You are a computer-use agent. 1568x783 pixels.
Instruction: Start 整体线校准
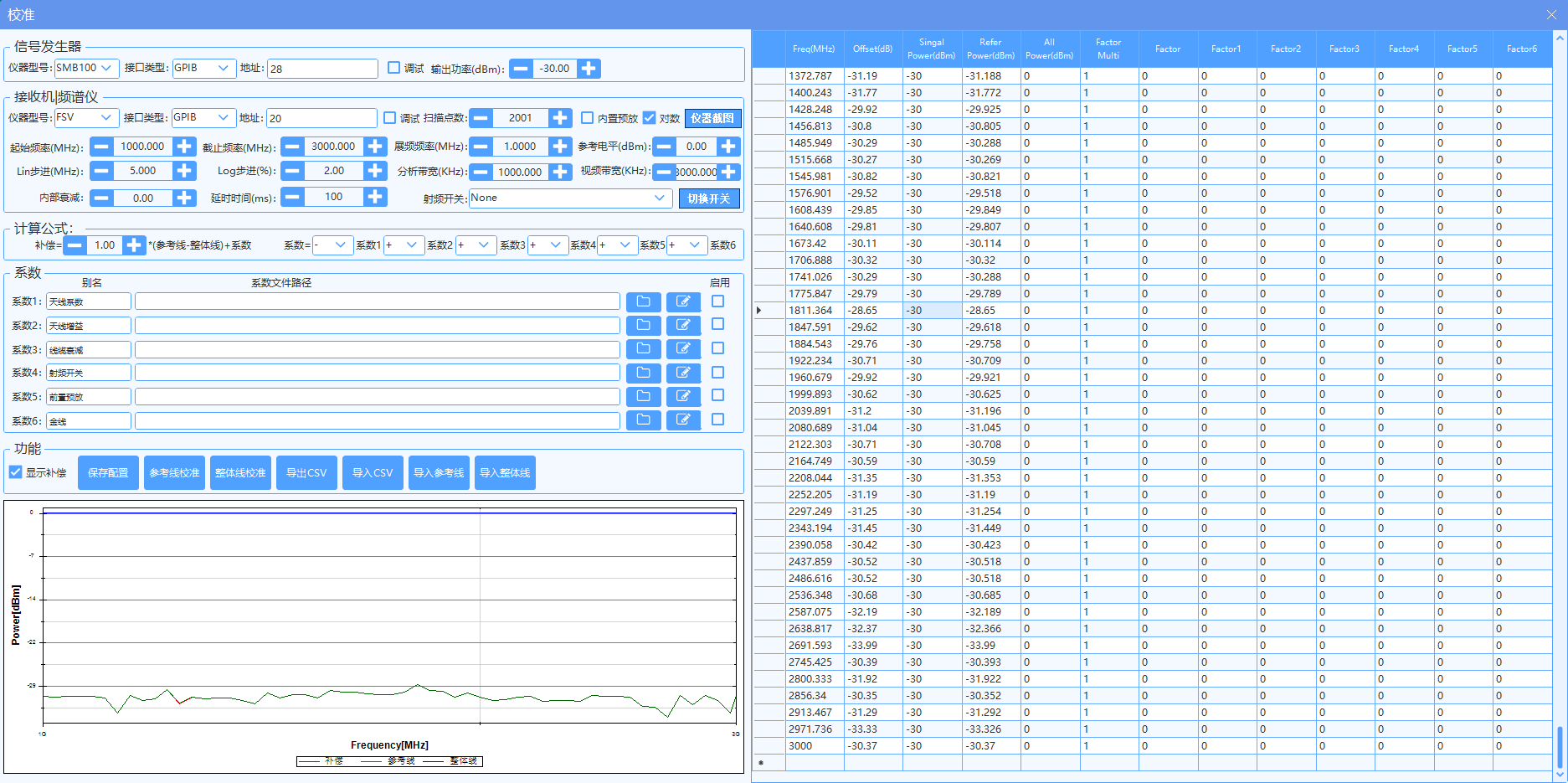click(x=240, y=473)
